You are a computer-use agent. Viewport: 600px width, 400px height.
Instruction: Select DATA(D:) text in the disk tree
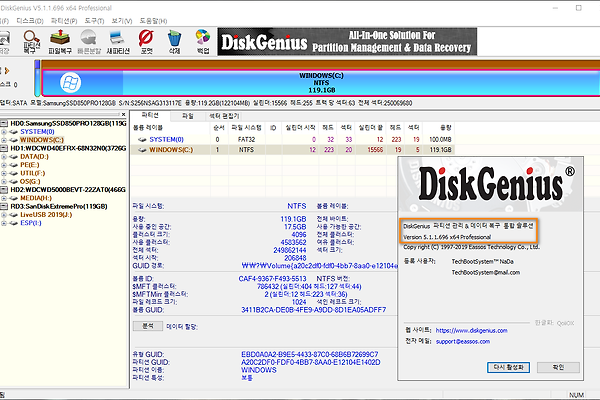coord(34,157)
